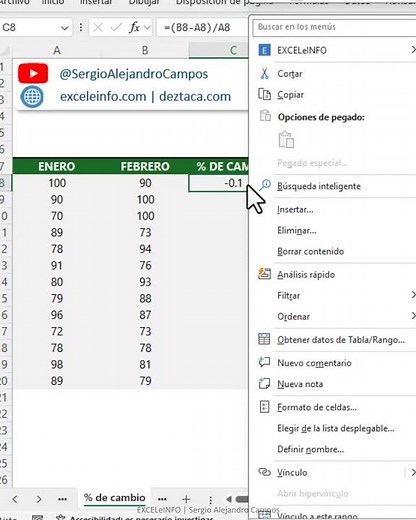Click the formula bar resize dots handle

point(81,27)
